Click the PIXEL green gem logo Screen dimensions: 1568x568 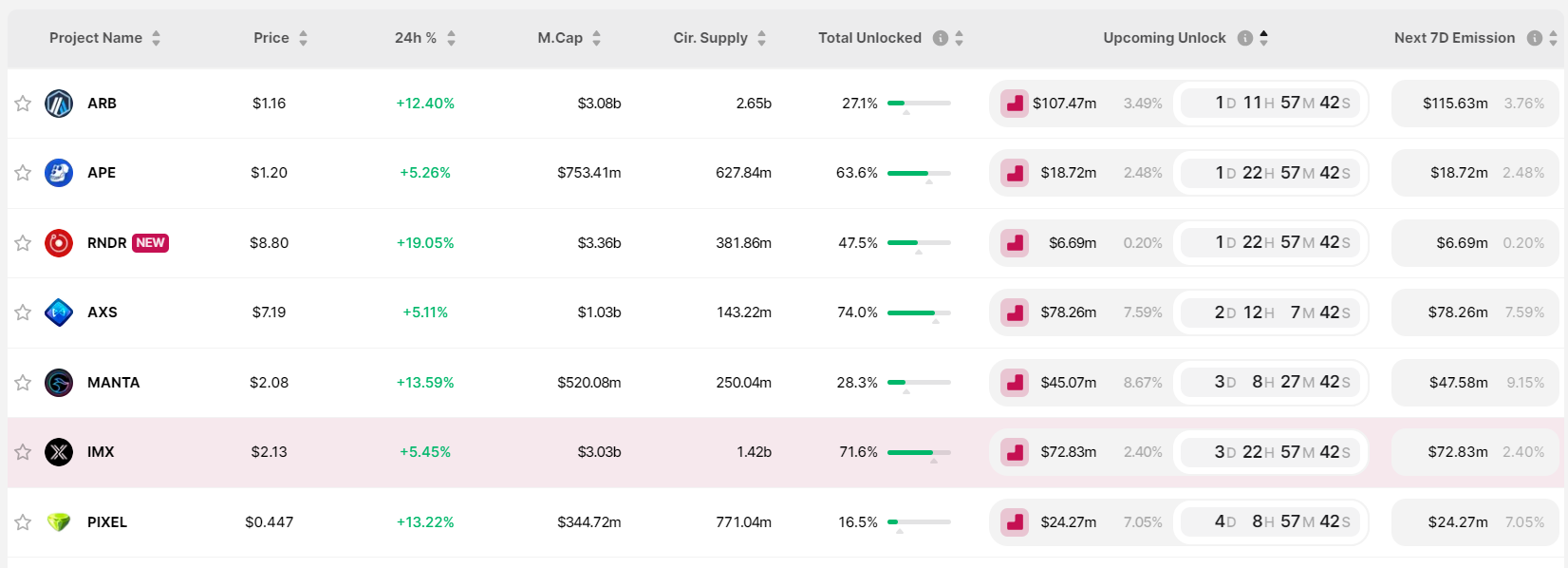tap(59, 522)
